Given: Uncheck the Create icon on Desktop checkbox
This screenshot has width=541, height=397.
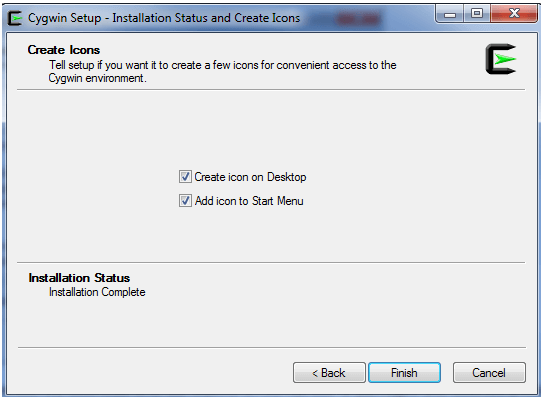Looking at the screenshot, I should point(185,177).
